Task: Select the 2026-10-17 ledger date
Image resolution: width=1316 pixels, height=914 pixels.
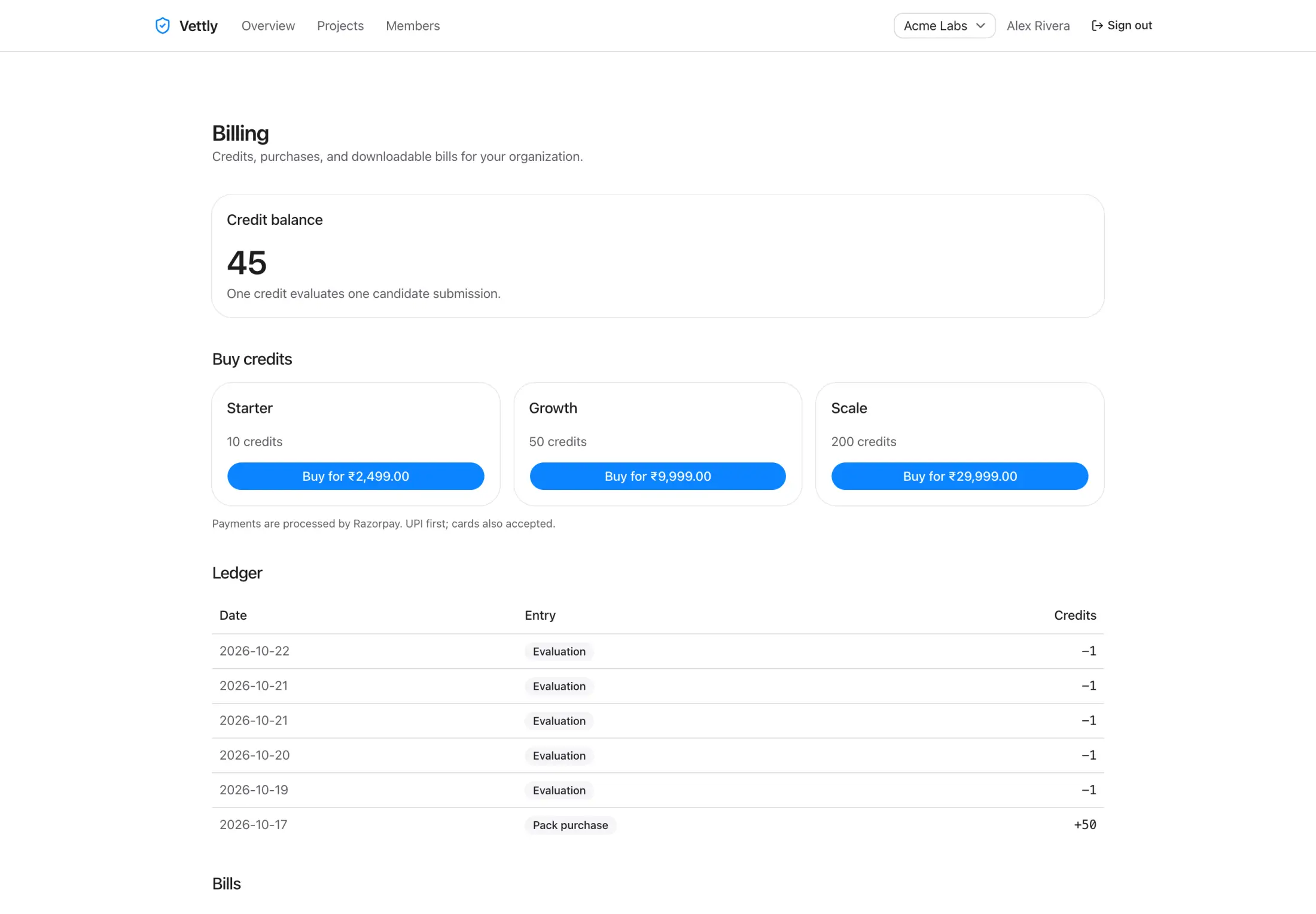Action: (x=253, y=824)
